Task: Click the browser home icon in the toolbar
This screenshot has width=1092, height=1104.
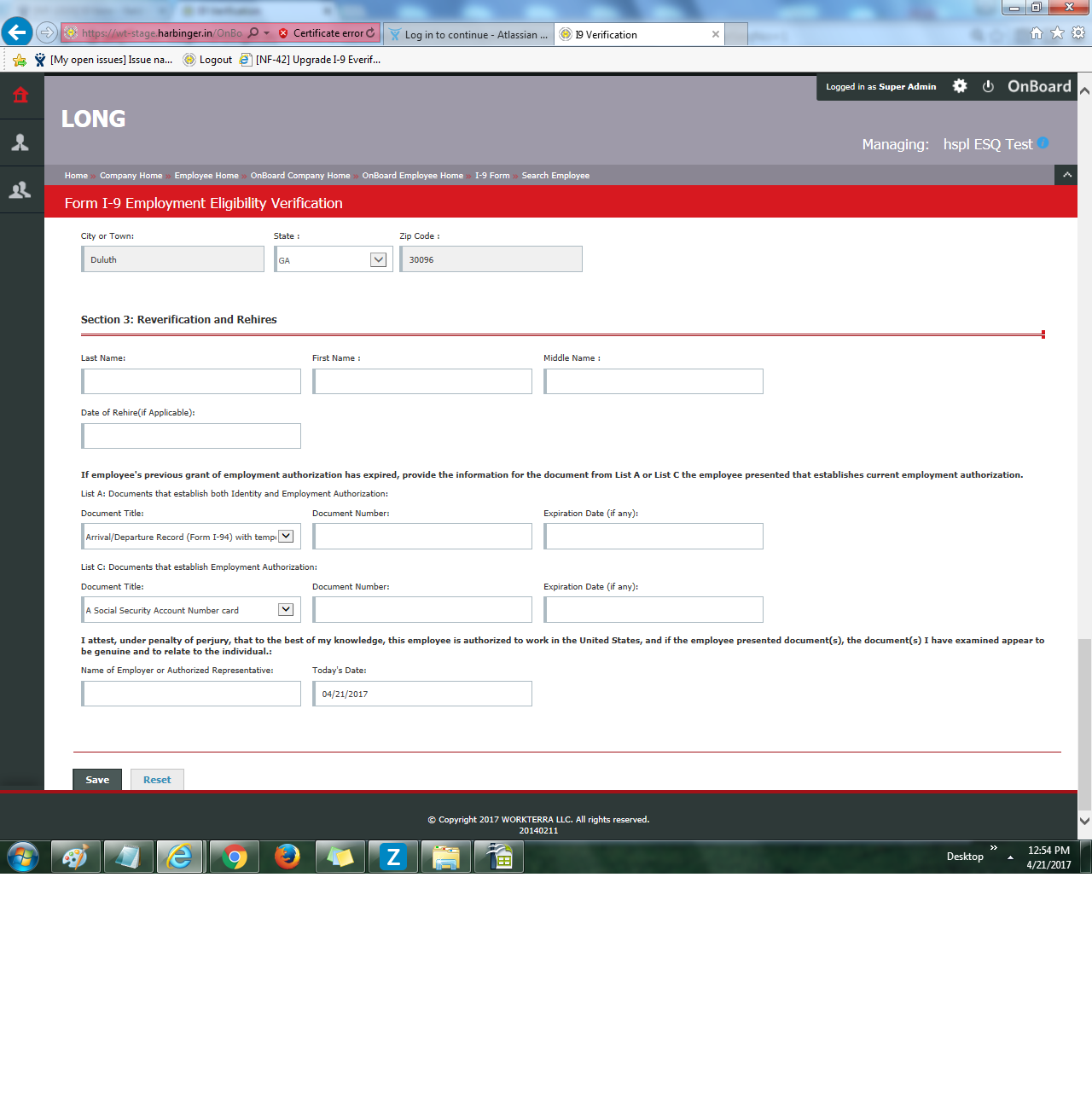Action: (1036, 32)
